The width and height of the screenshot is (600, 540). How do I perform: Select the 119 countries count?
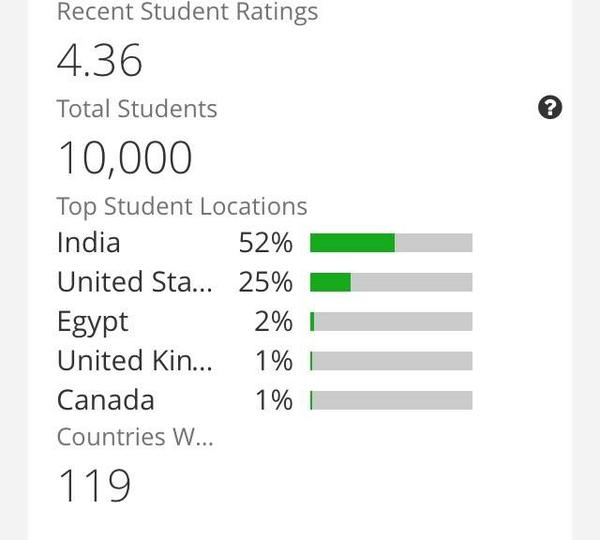(x=94, y=485)
